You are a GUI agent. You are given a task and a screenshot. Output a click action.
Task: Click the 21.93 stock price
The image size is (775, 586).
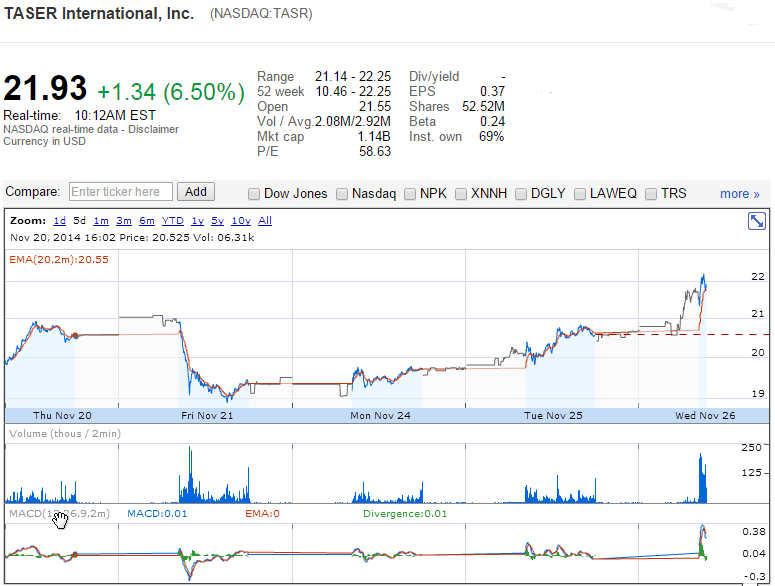click(45, 88)
